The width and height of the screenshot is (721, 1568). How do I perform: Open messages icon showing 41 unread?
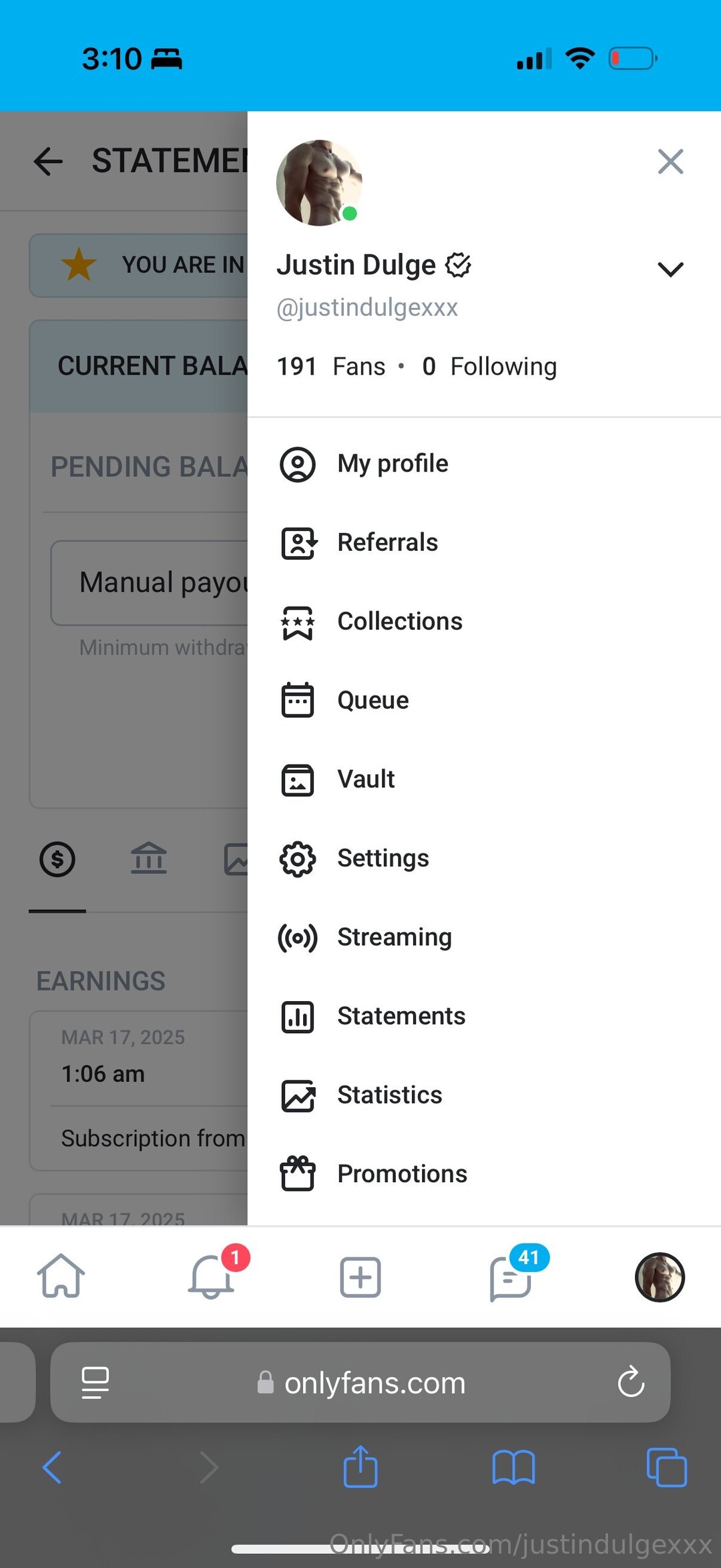511,1277
